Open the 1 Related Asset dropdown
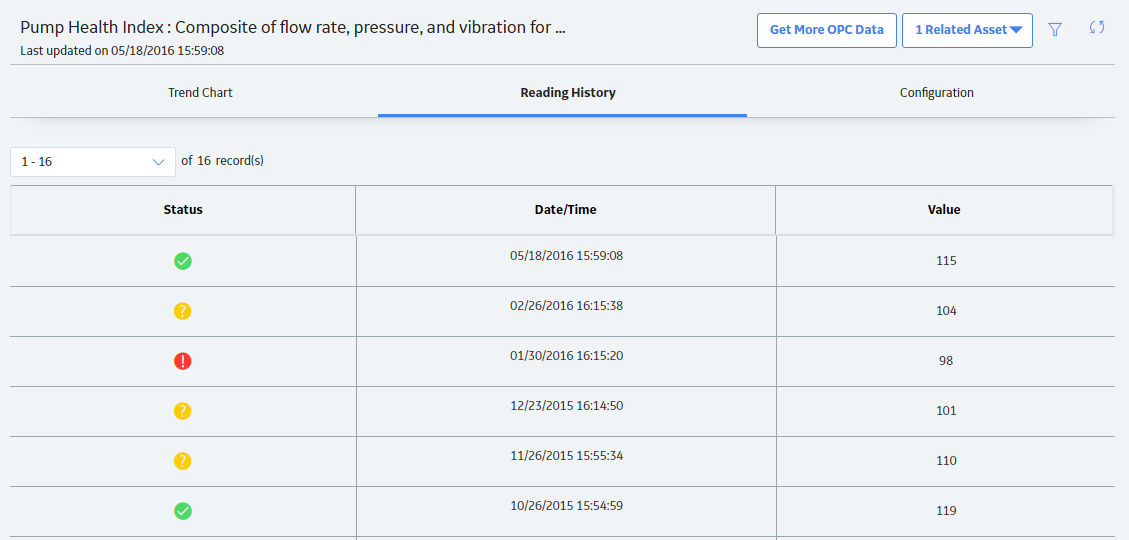Image resolution: width=1129 pixels, height=540 pixels. pos(967,30)
